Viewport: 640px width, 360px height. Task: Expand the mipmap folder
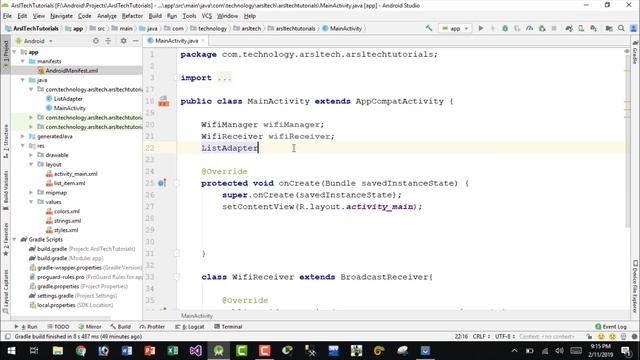31,193
